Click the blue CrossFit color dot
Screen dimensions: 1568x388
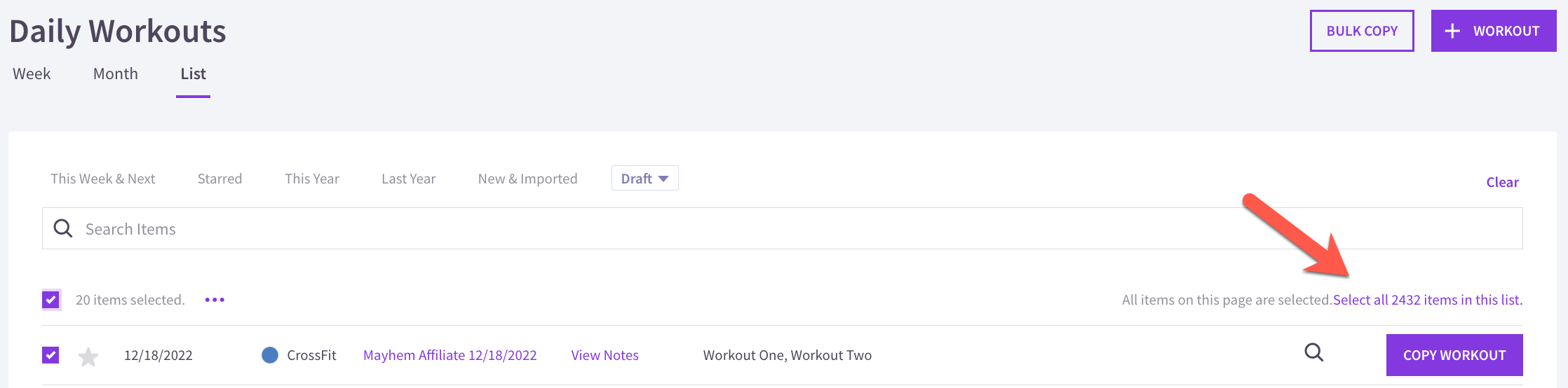click(x=270, y=355)
